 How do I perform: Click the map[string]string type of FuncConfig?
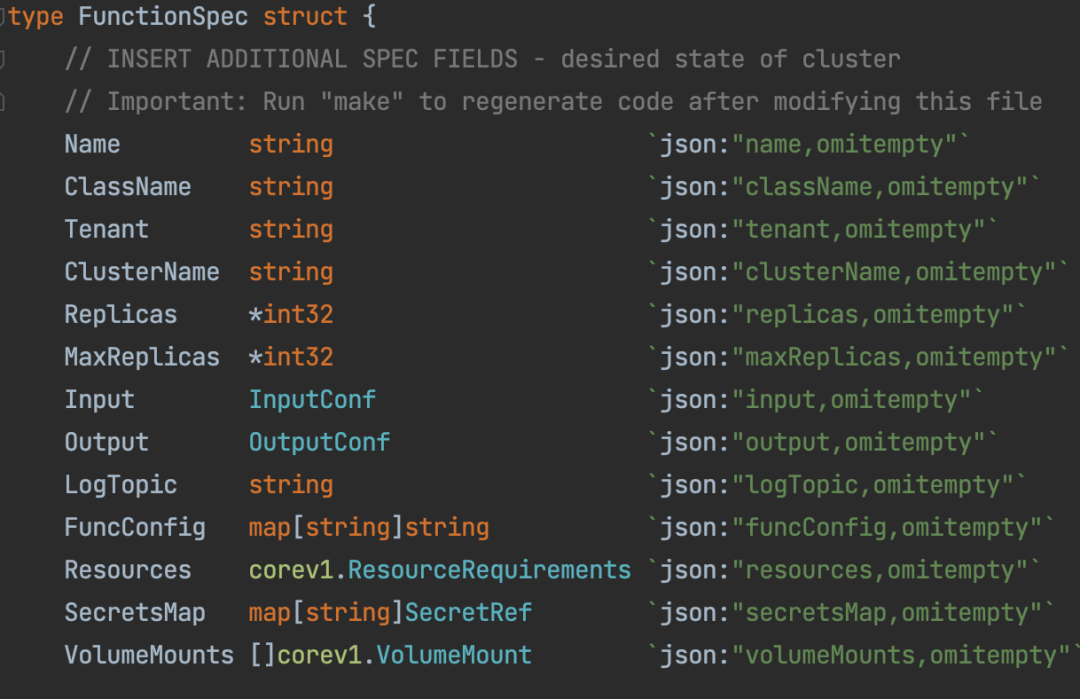pyautogui.click(x=368, y=528)
